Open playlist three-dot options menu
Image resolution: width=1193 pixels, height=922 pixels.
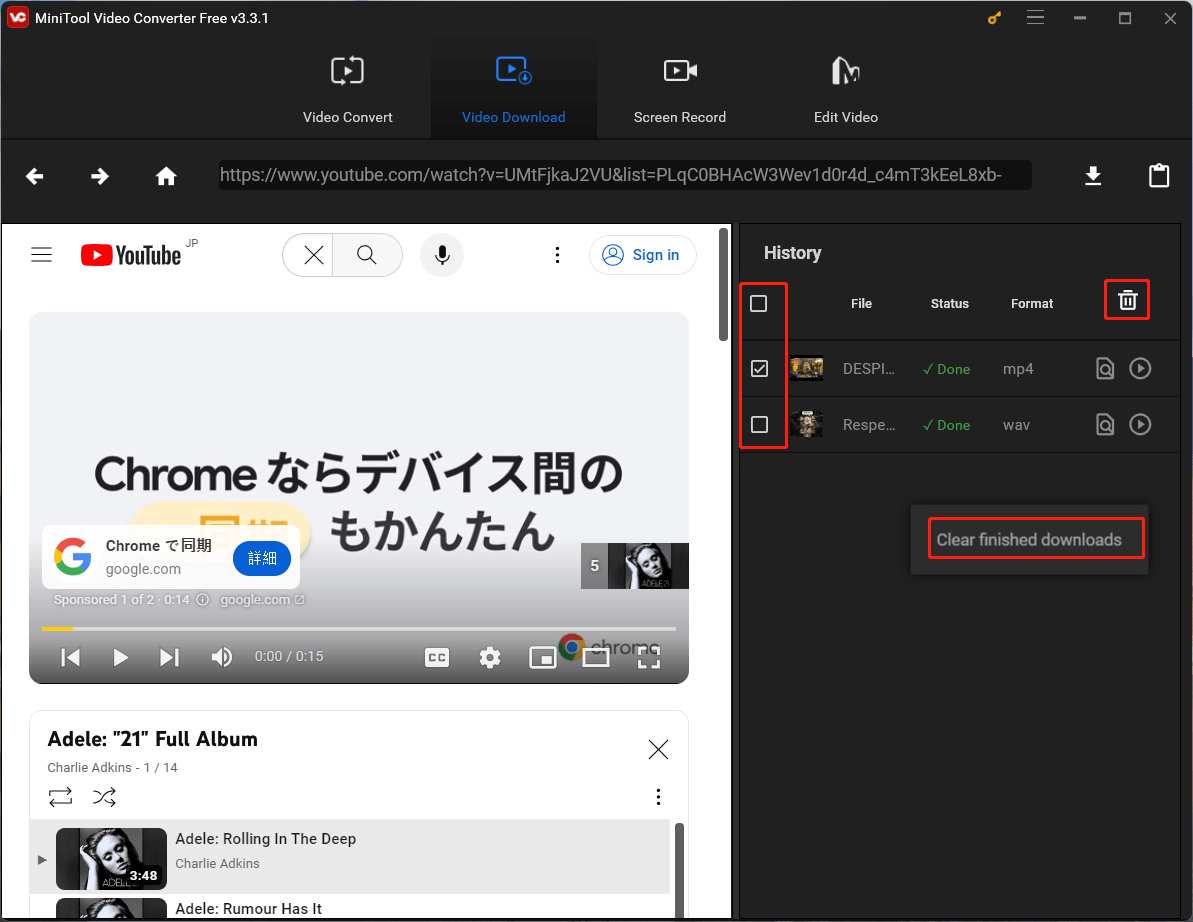658,796
